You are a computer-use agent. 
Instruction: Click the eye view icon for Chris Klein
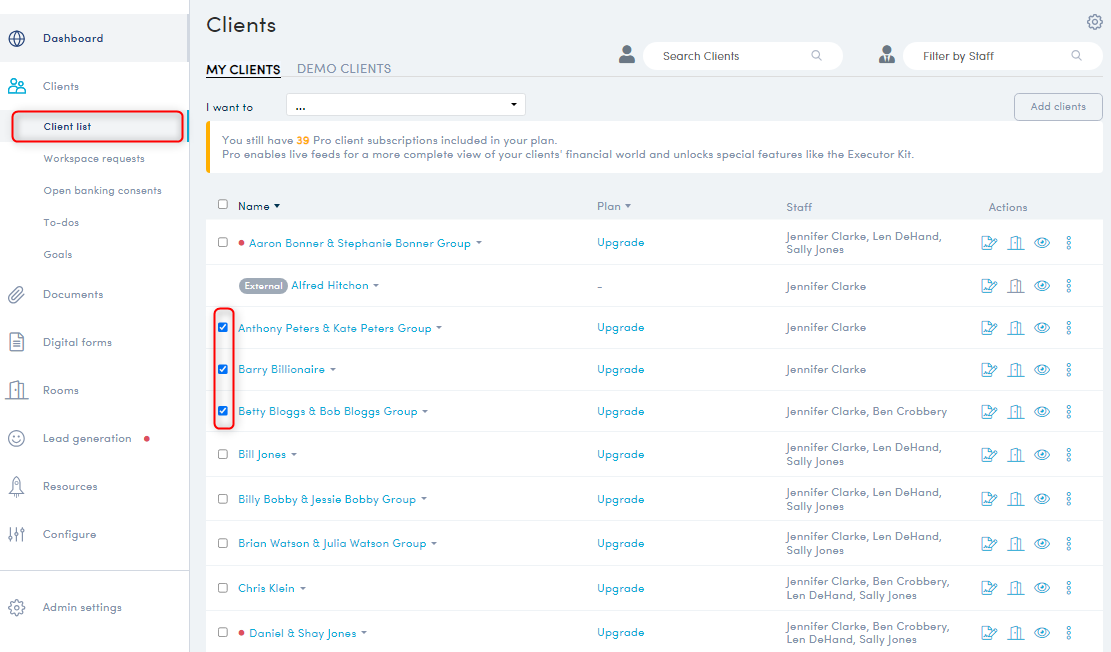(1042, 589)
